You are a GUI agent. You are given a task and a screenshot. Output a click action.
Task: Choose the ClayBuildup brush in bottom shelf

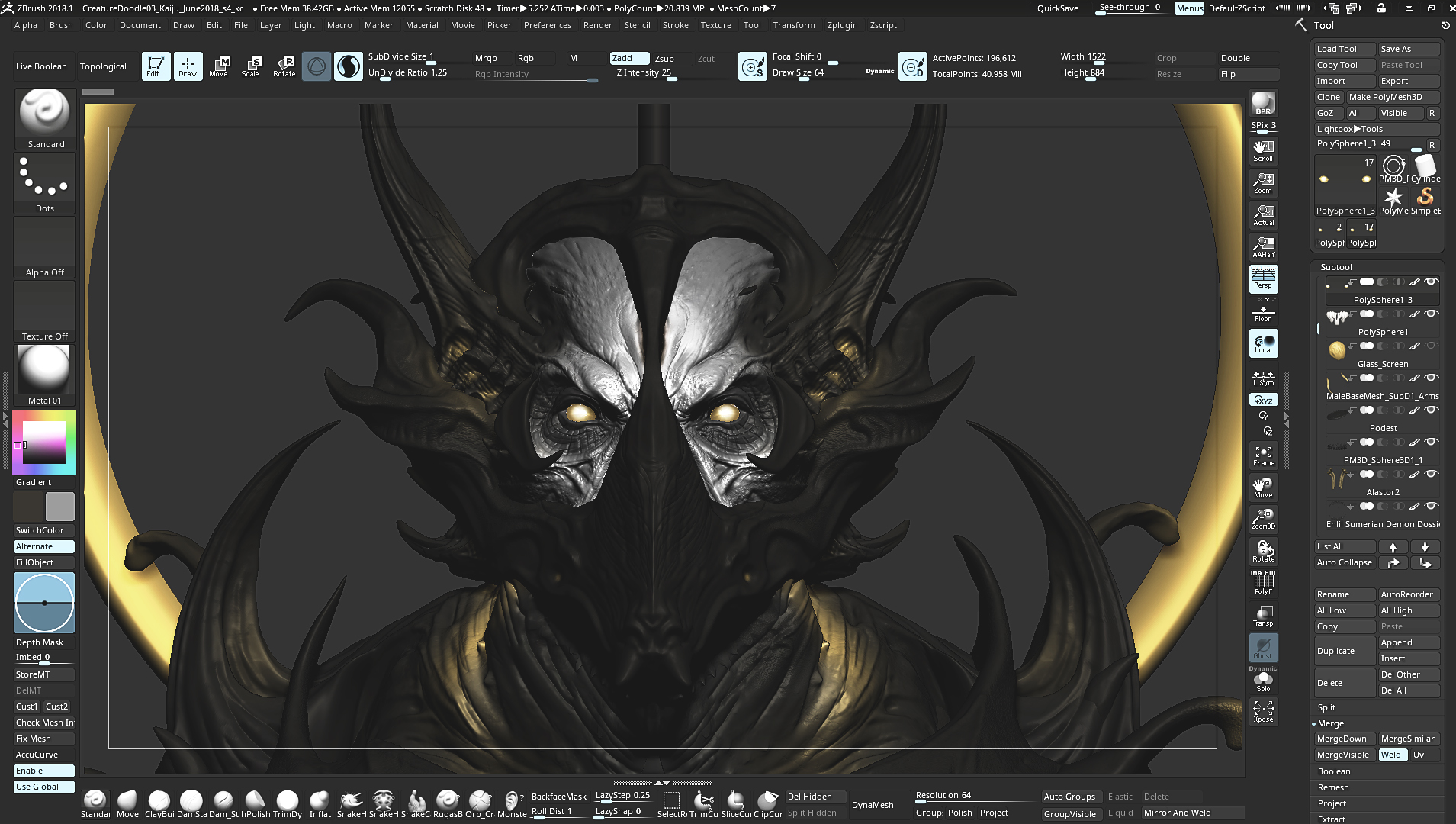(x=159, y=804)
